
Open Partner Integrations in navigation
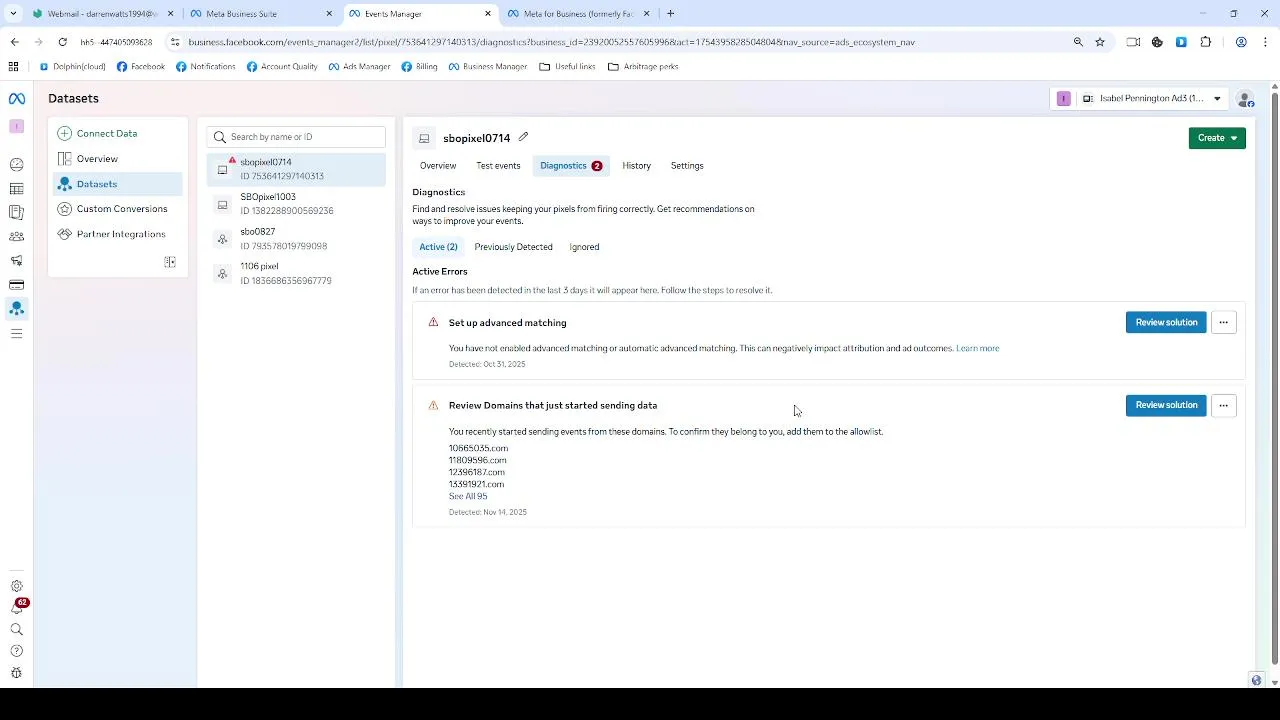click(120, 234)
